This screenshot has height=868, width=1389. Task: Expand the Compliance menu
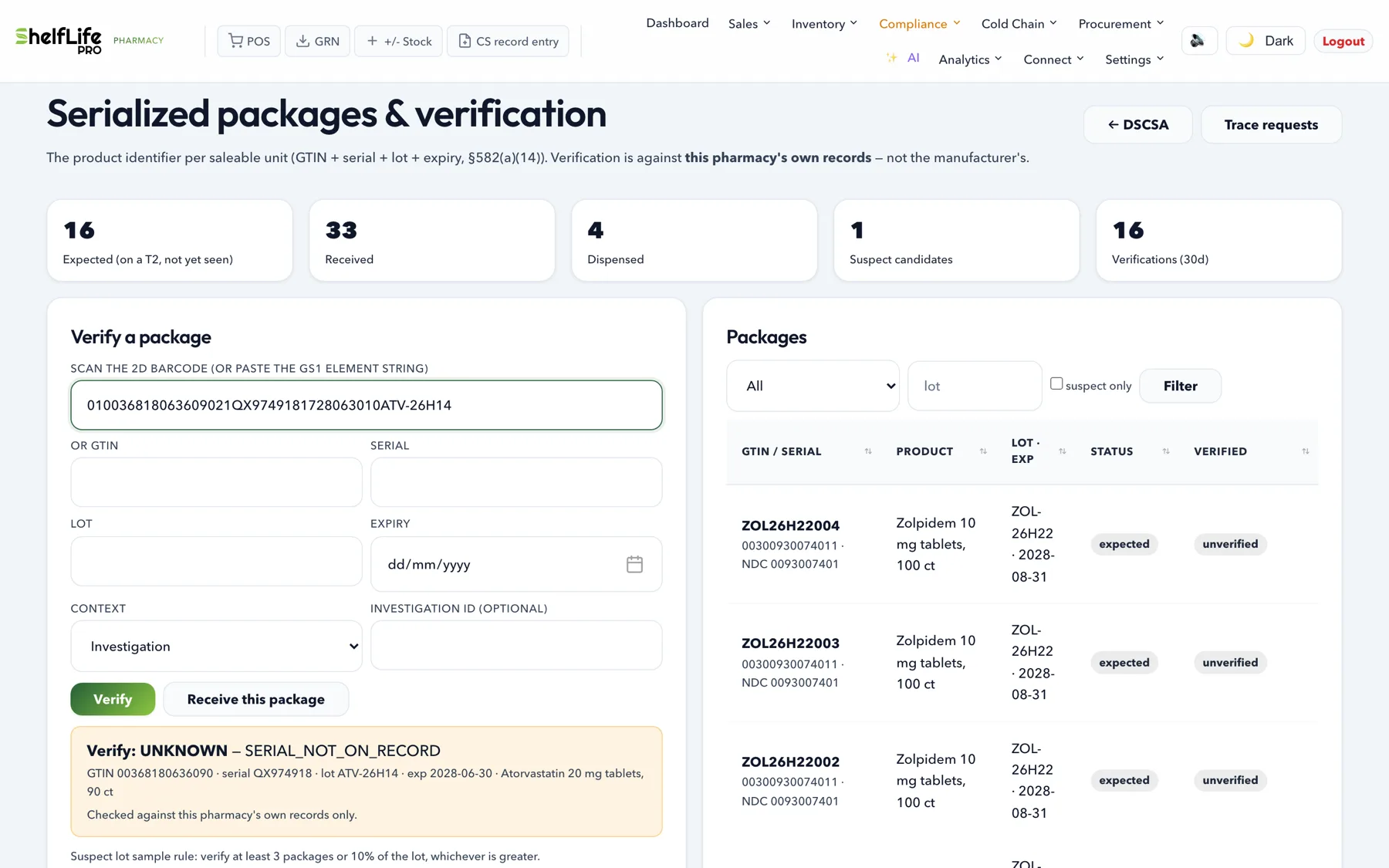[920, 24]
